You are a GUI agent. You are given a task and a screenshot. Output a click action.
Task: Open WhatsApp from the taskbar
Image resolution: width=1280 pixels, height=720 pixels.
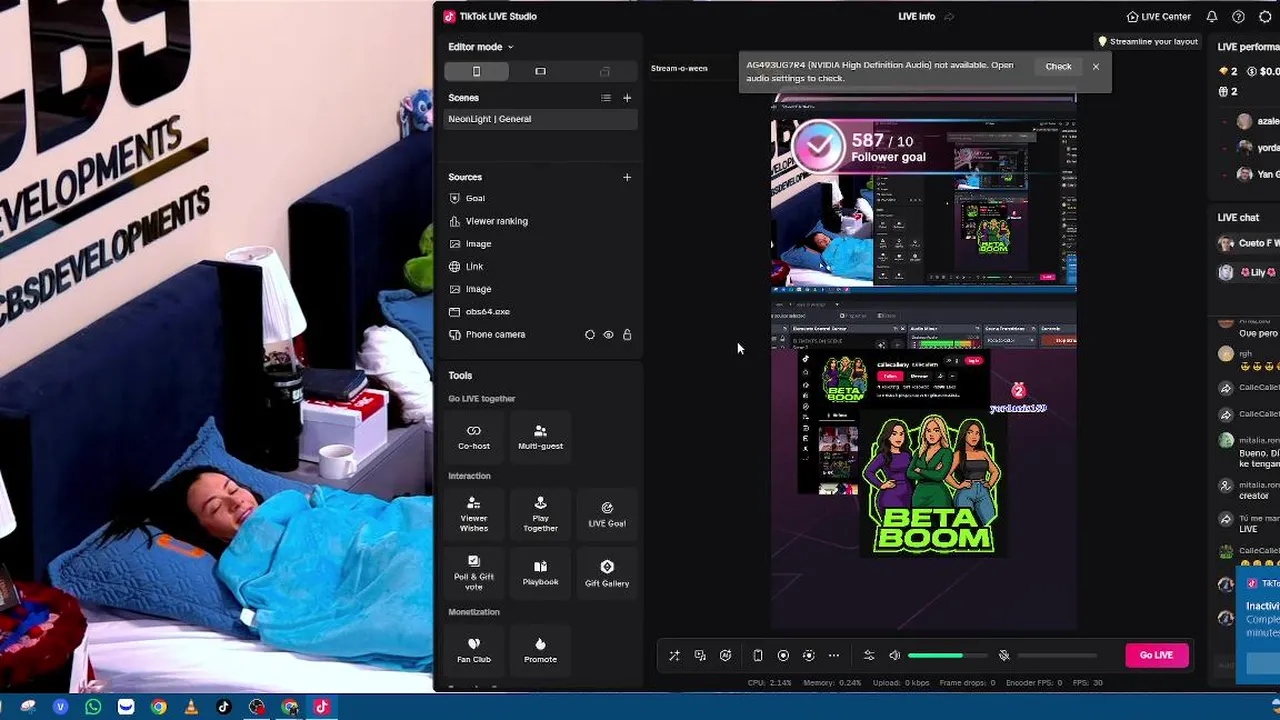[93, 707]
